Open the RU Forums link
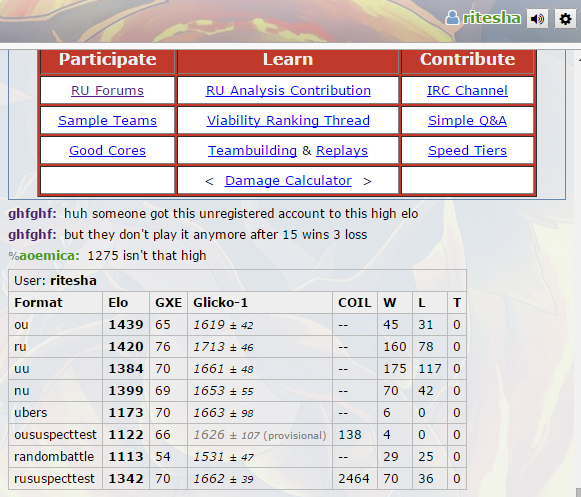Screen dimensions: 581x497 (107, 90)
